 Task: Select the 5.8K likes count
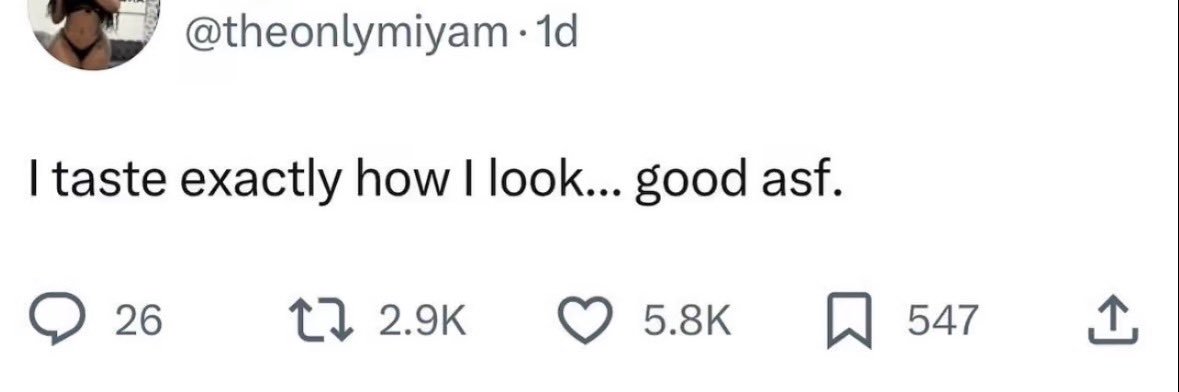point(686,321)
